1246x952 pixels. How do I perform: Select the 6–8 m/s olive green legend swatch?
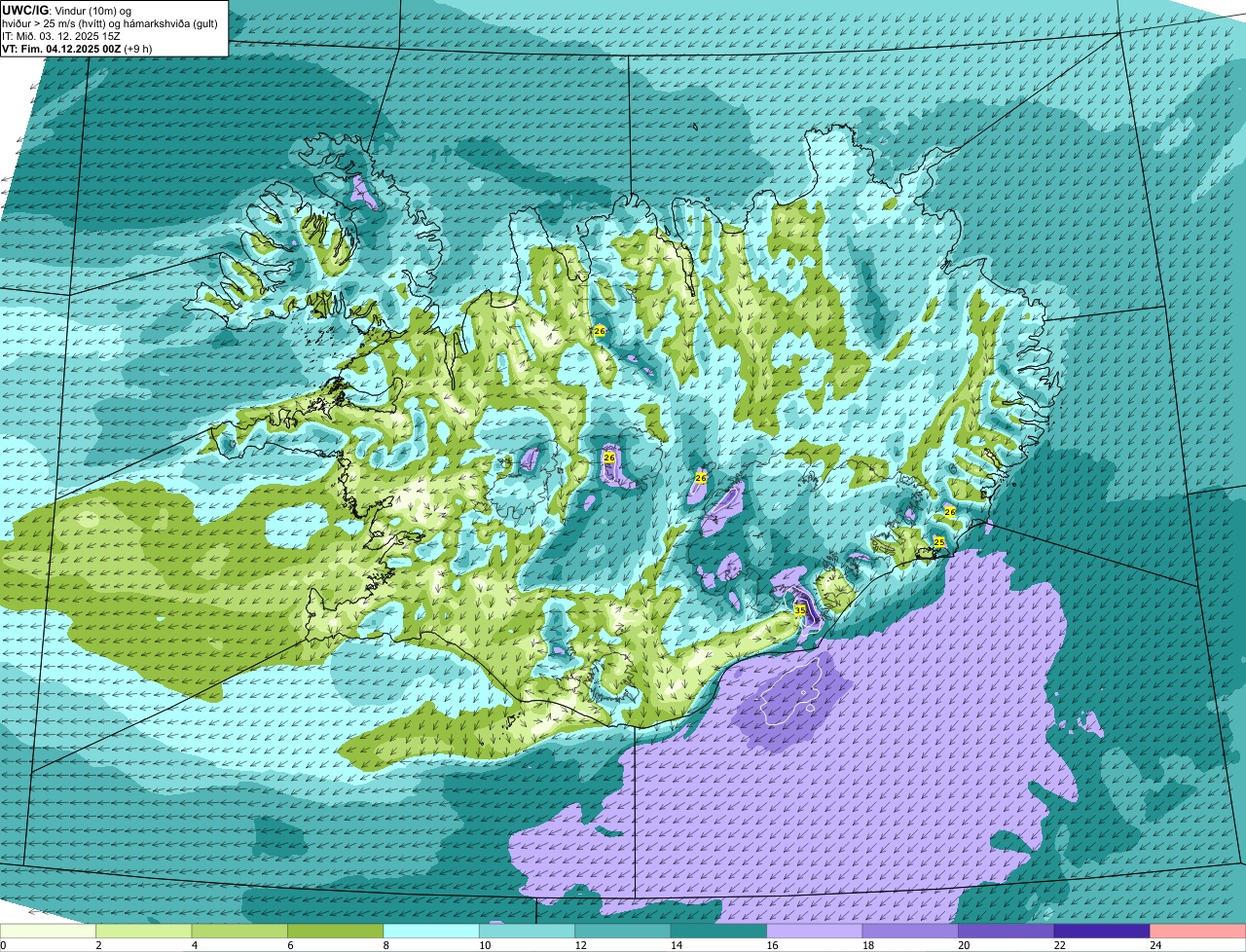click(336, 932)
